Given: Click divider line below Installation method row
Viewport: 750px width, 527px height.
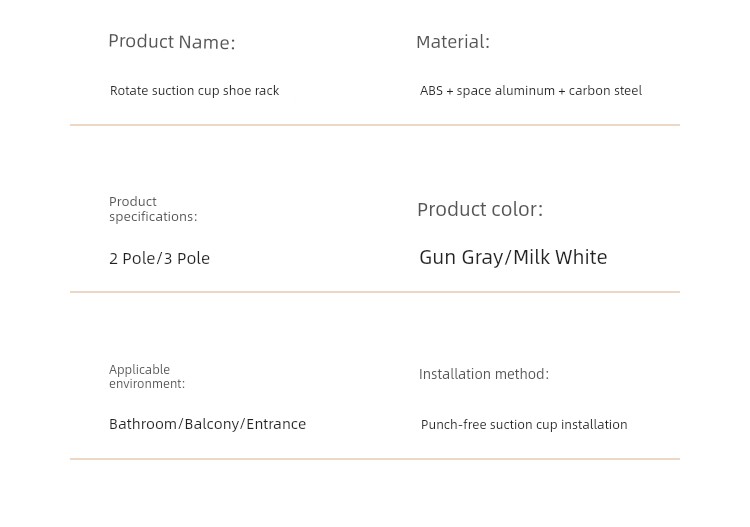Looking at the screenshot, I should pyautogui.click(x=375, y=459).
